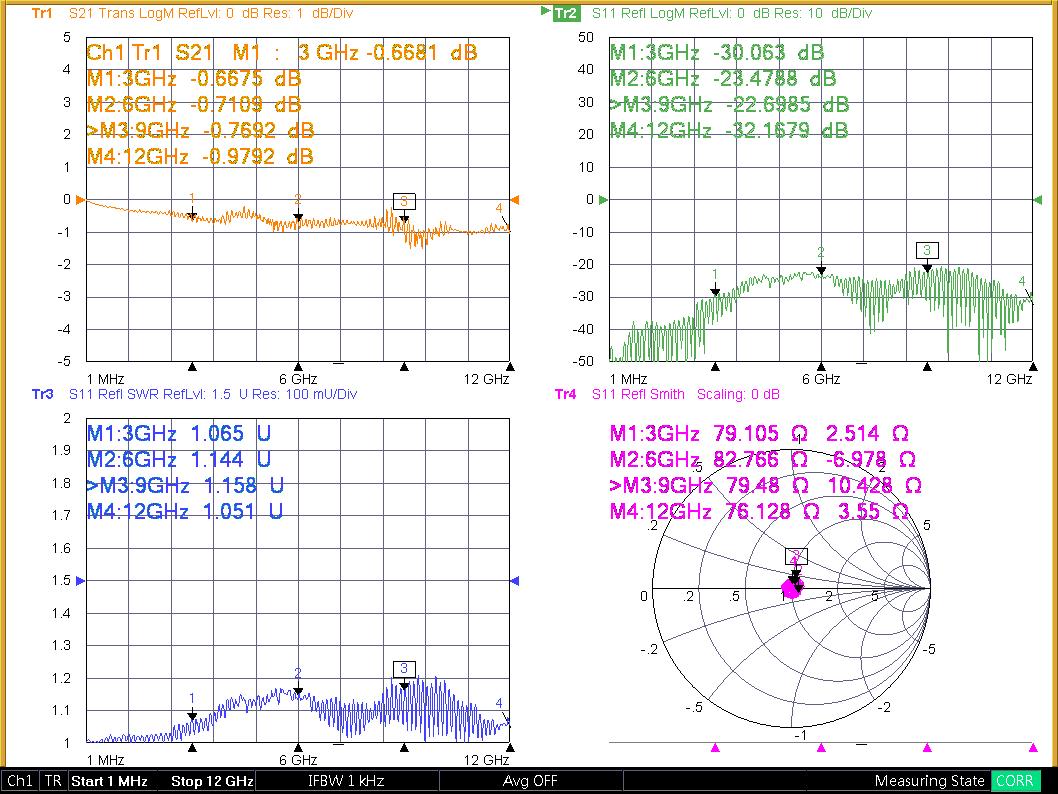Click the Avg OFF status entry

coord(530,781)
